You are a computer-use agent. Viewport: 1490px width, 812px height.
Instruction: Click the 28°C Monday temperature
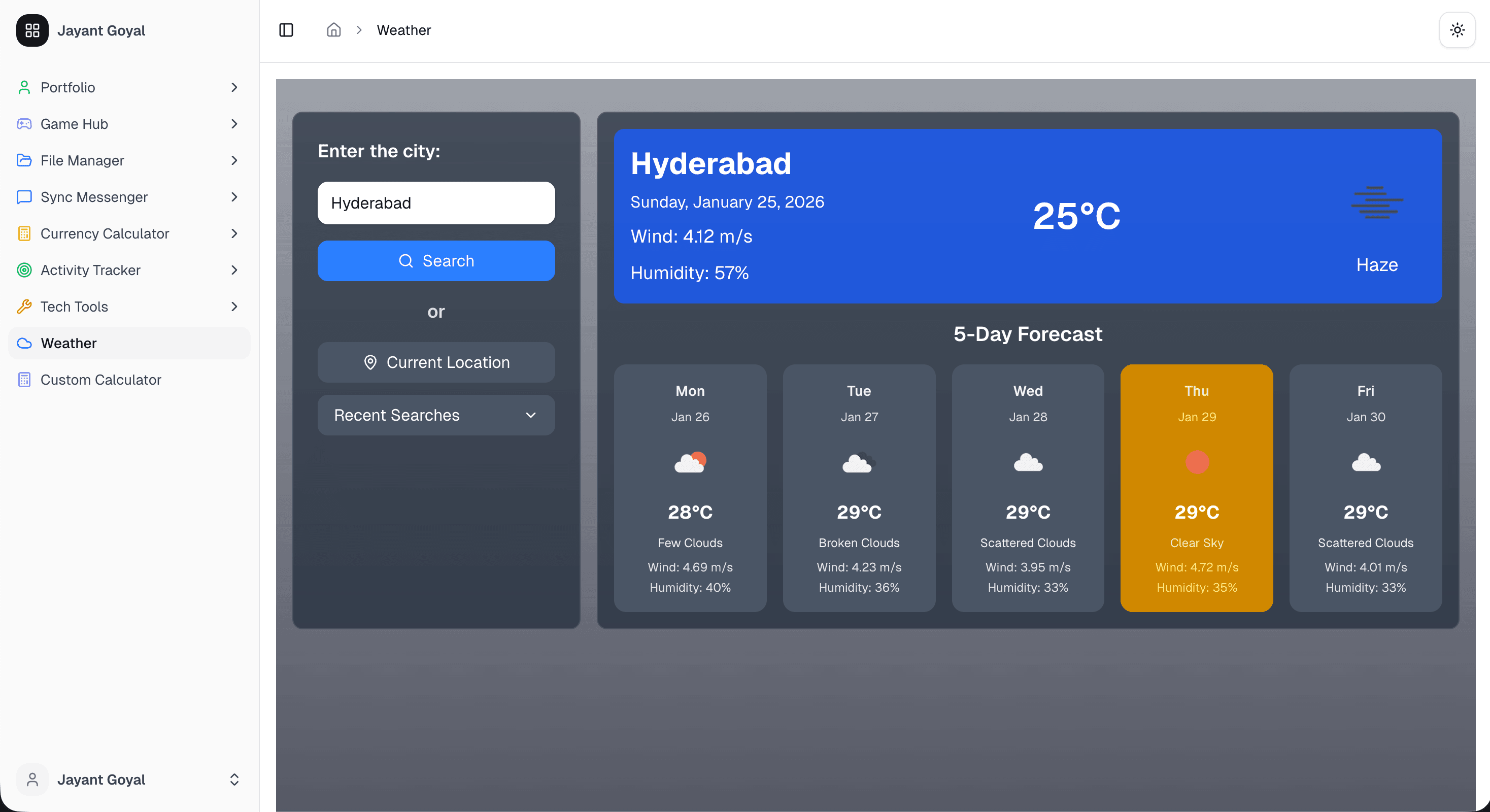(690, 512)
